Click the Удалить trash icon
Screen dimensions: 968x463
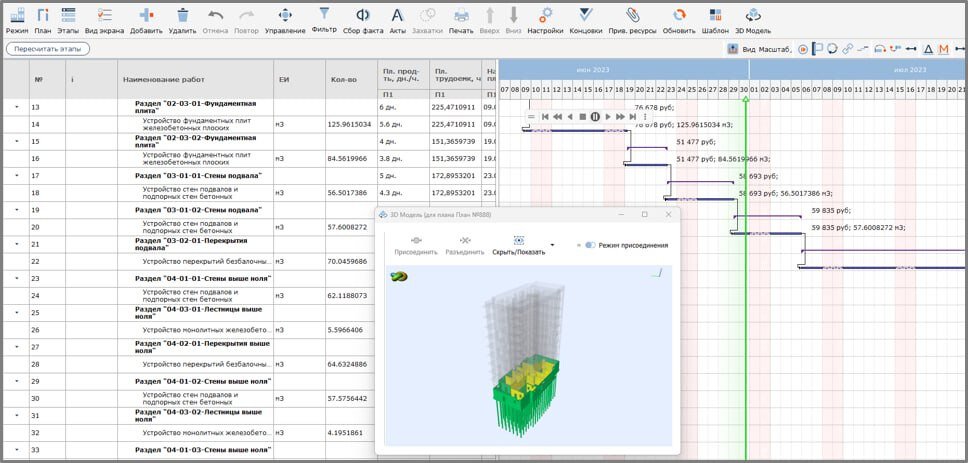[x=183, y=15]
